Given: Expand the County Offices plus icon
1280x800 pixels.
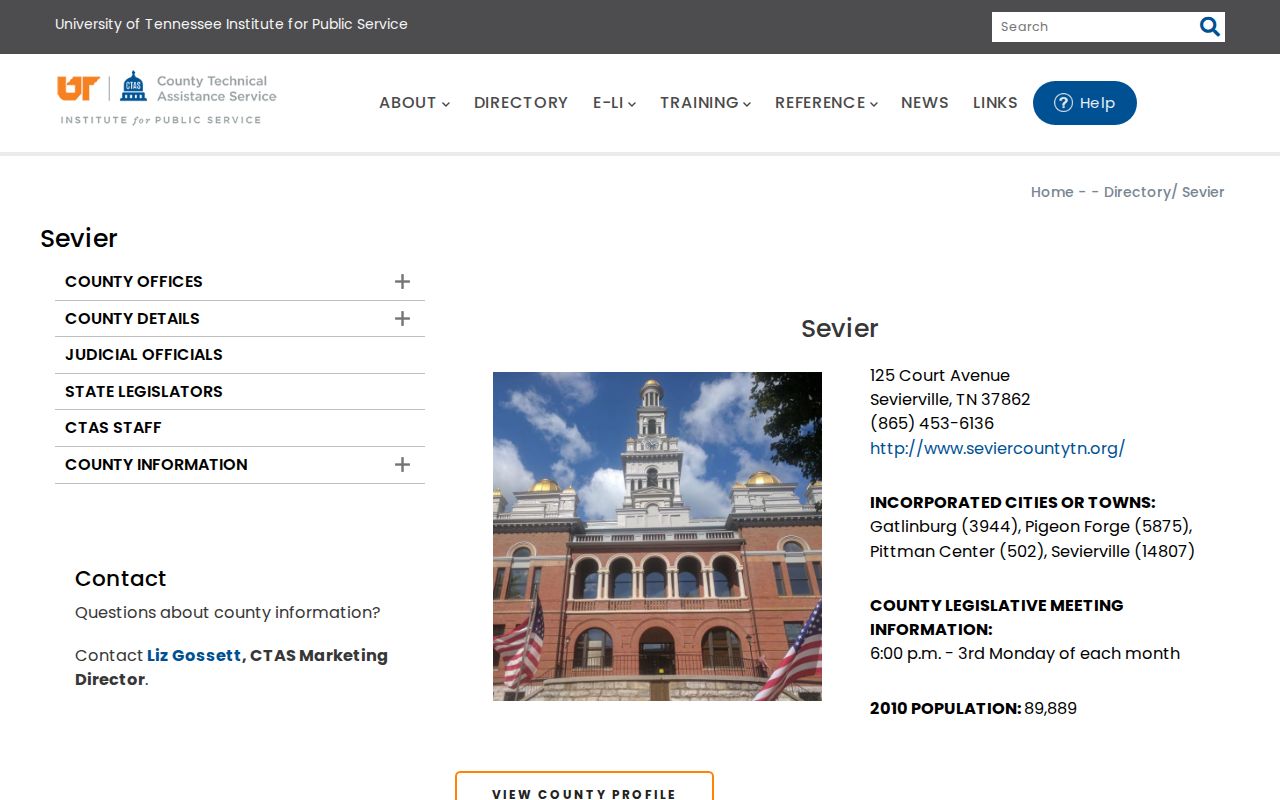Looking at the screenshot, I should click(402, 282).
